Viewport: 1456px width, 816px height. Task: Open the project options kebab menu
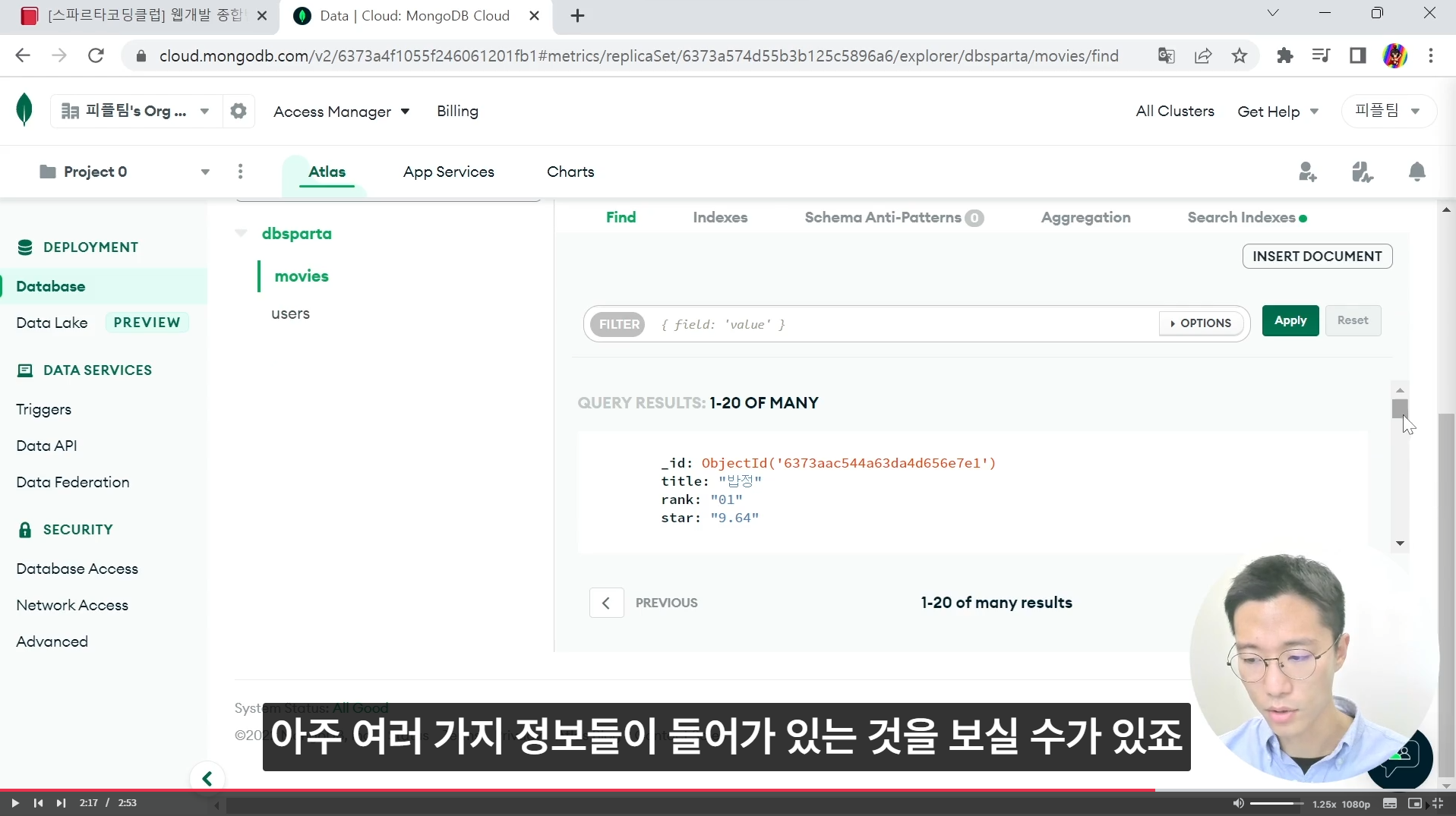click(240, 172)
